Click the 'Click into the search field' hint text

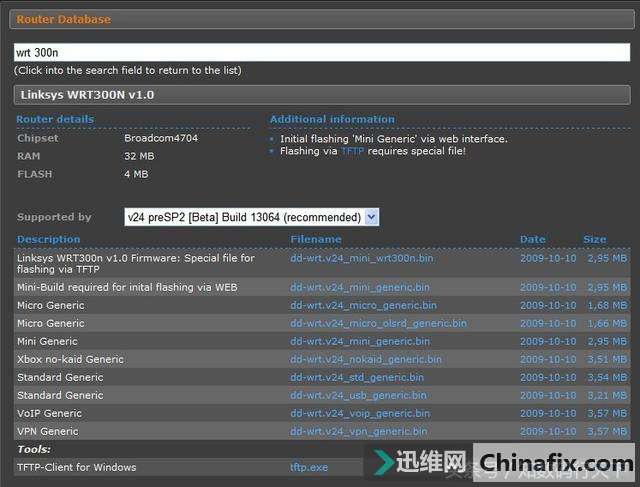pos(128,71)
